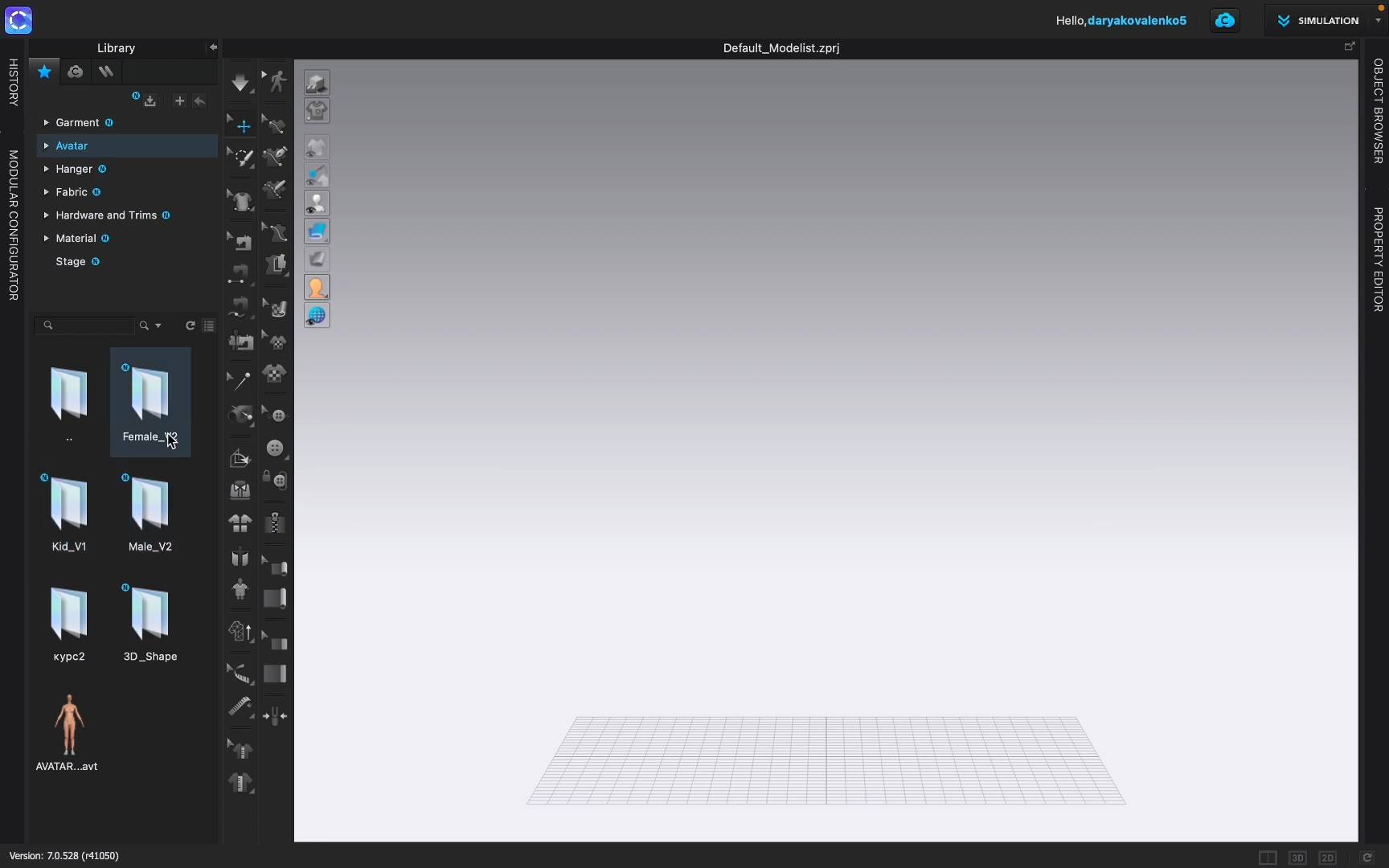Click the app logo icon

(x=18, y=20)
